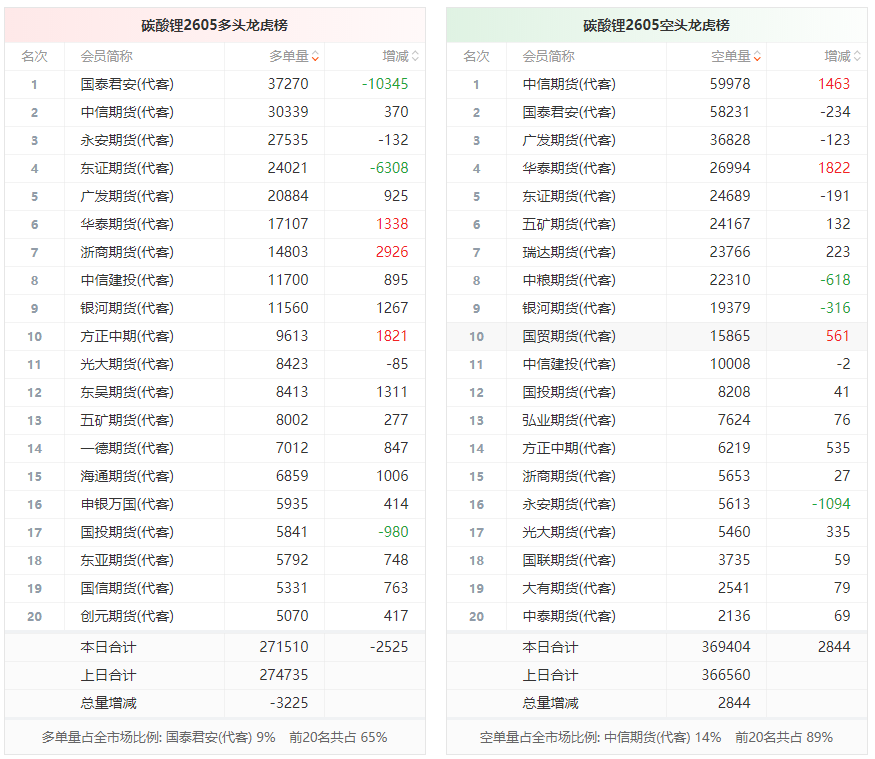Screen dimensions: 875x759
Task: Sort long table by 多单量 sort arrows
Action: coord(315,56)
